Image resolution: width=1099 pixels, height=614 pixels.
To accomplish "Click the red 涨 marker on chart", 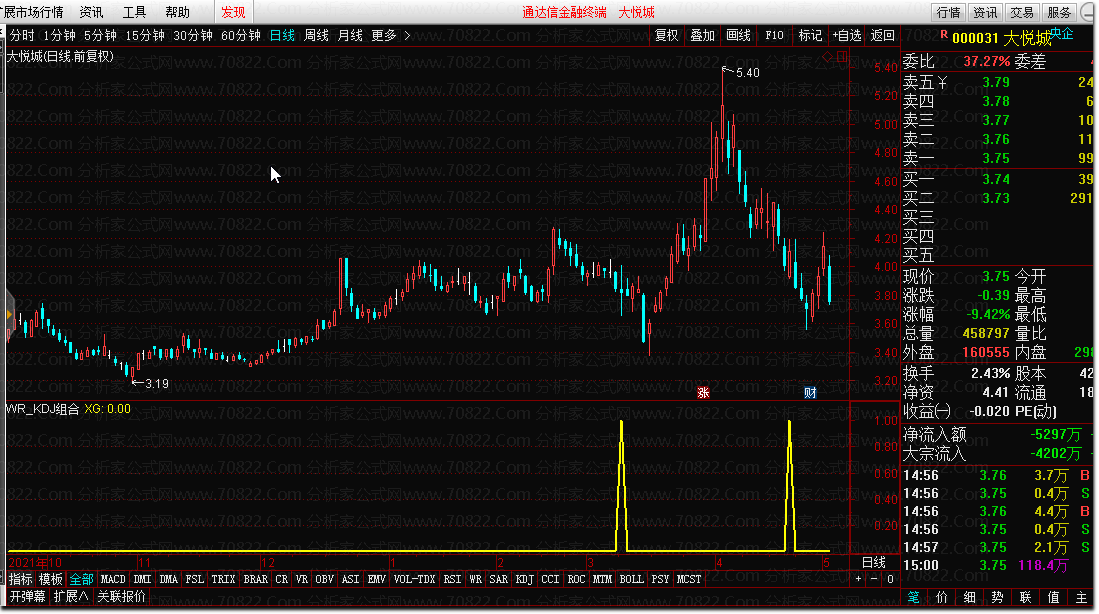I will click(703, 393).
